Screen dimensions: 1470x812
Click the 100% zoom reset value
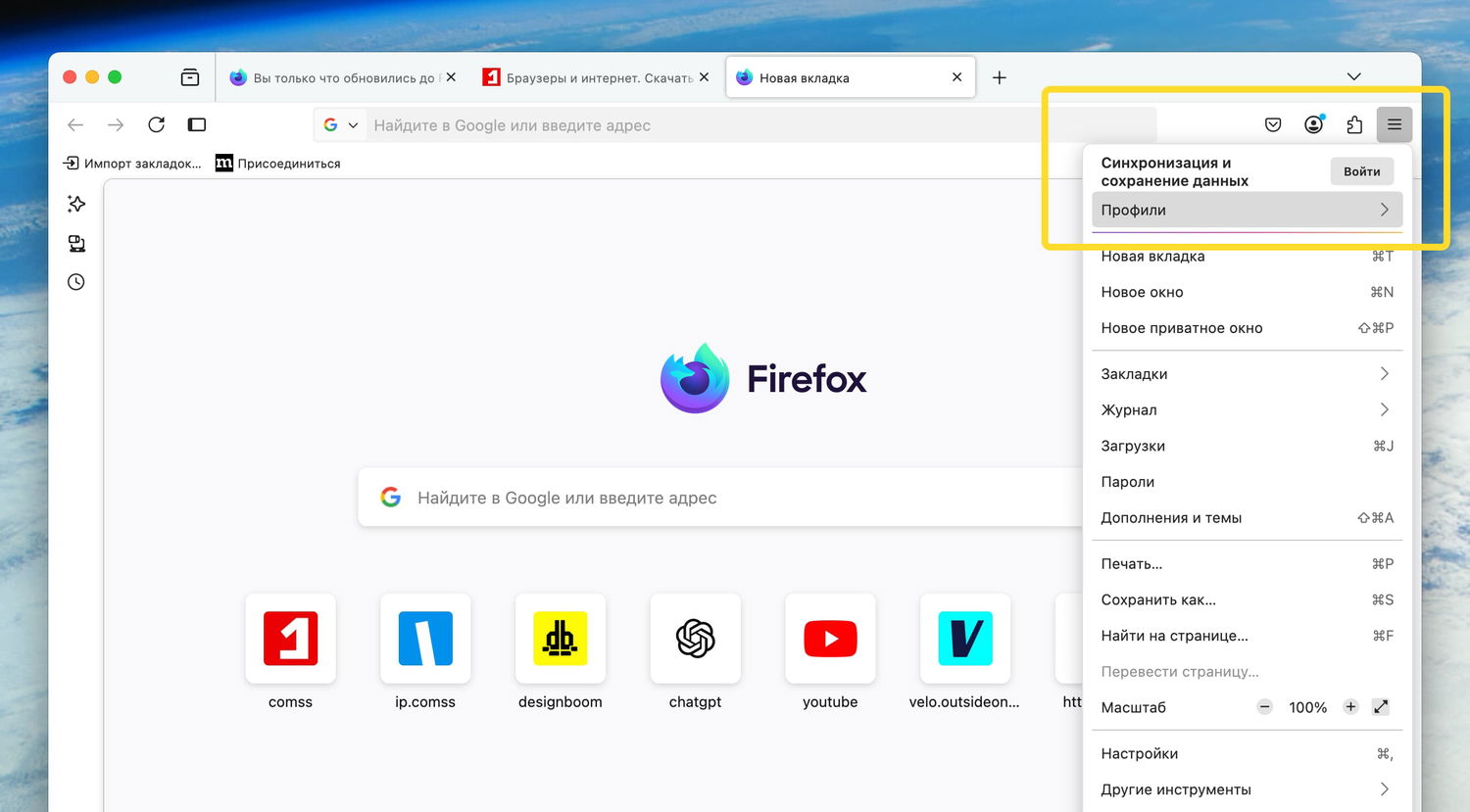click(1307, 707)
